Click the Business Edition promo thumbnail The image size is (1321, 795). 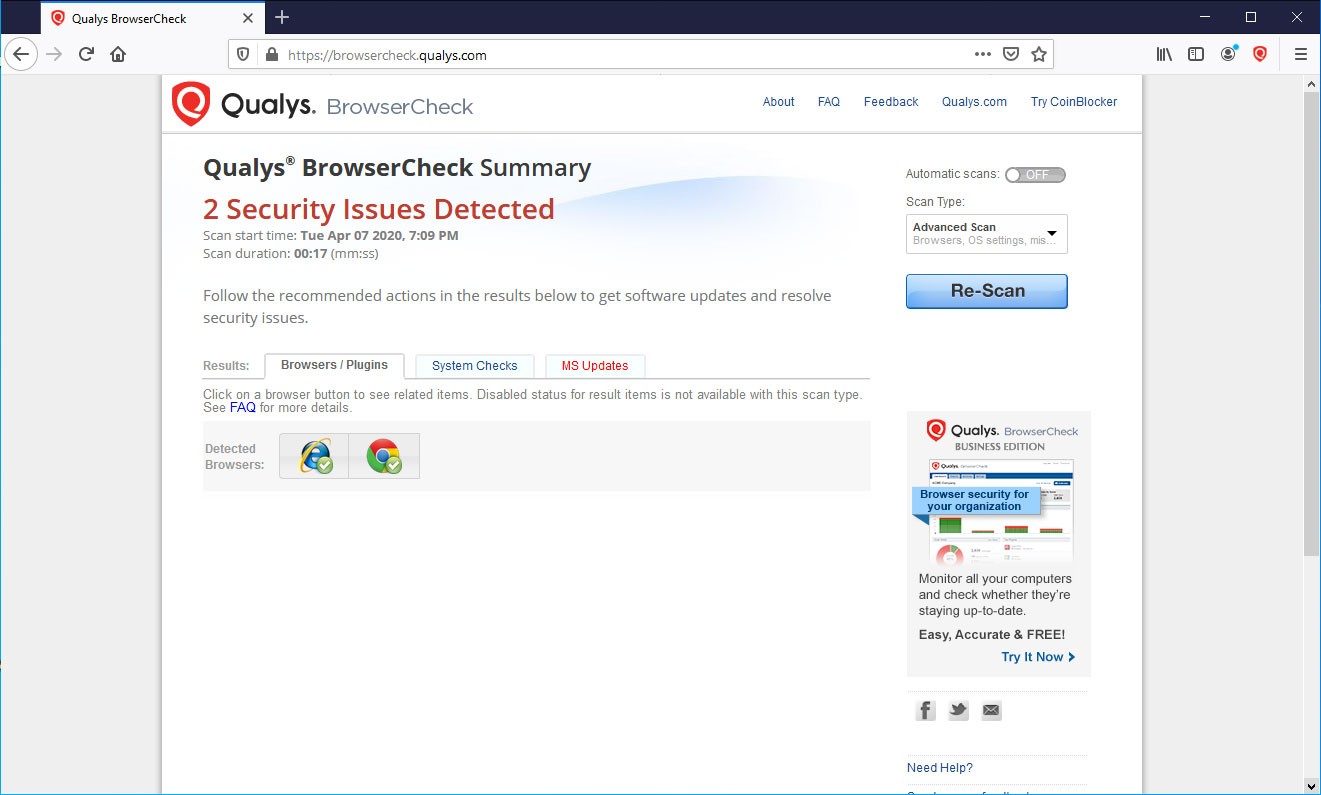(x=999, y=510)
